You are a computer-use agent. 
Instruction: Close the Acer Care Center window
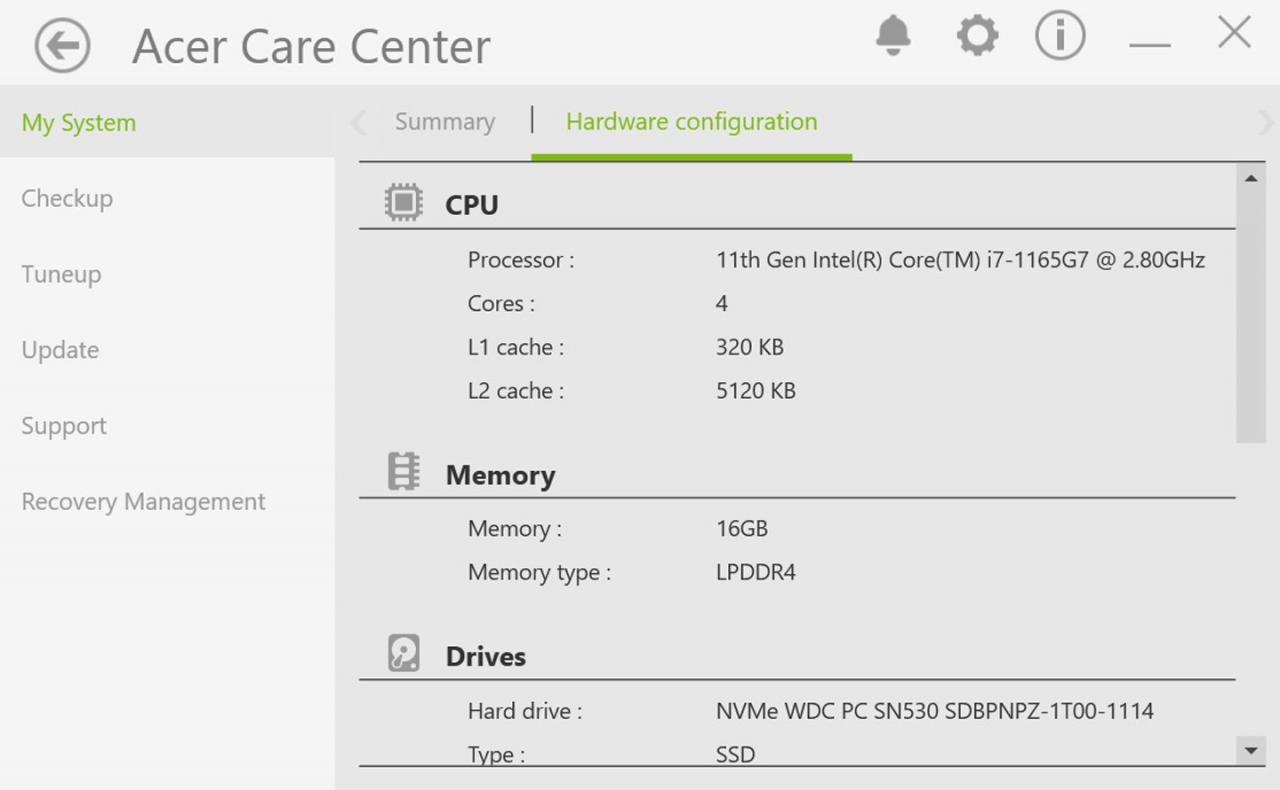tap(1234, 32)
